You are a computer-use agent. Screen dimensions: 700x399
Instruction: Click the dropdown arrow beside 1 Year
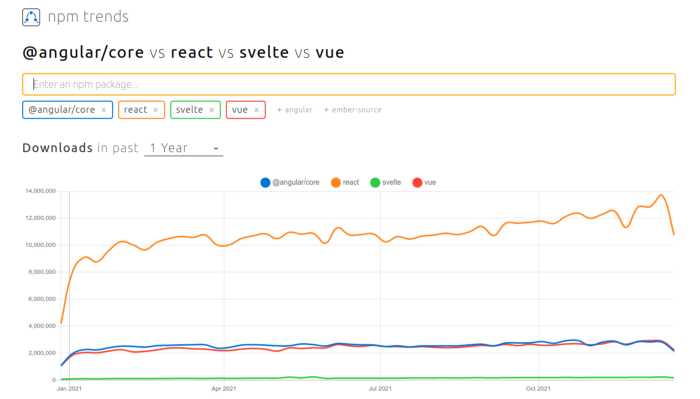click(216, 149)
